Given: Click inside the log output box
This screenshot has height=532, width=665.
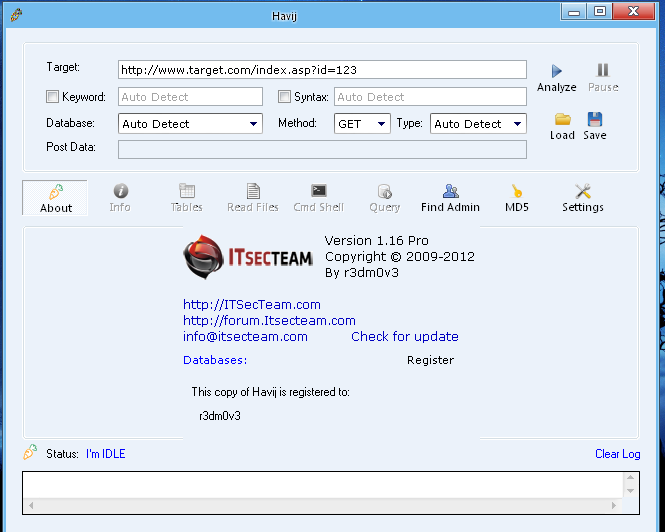Looking at the screenshot, I should pos(322,485).
